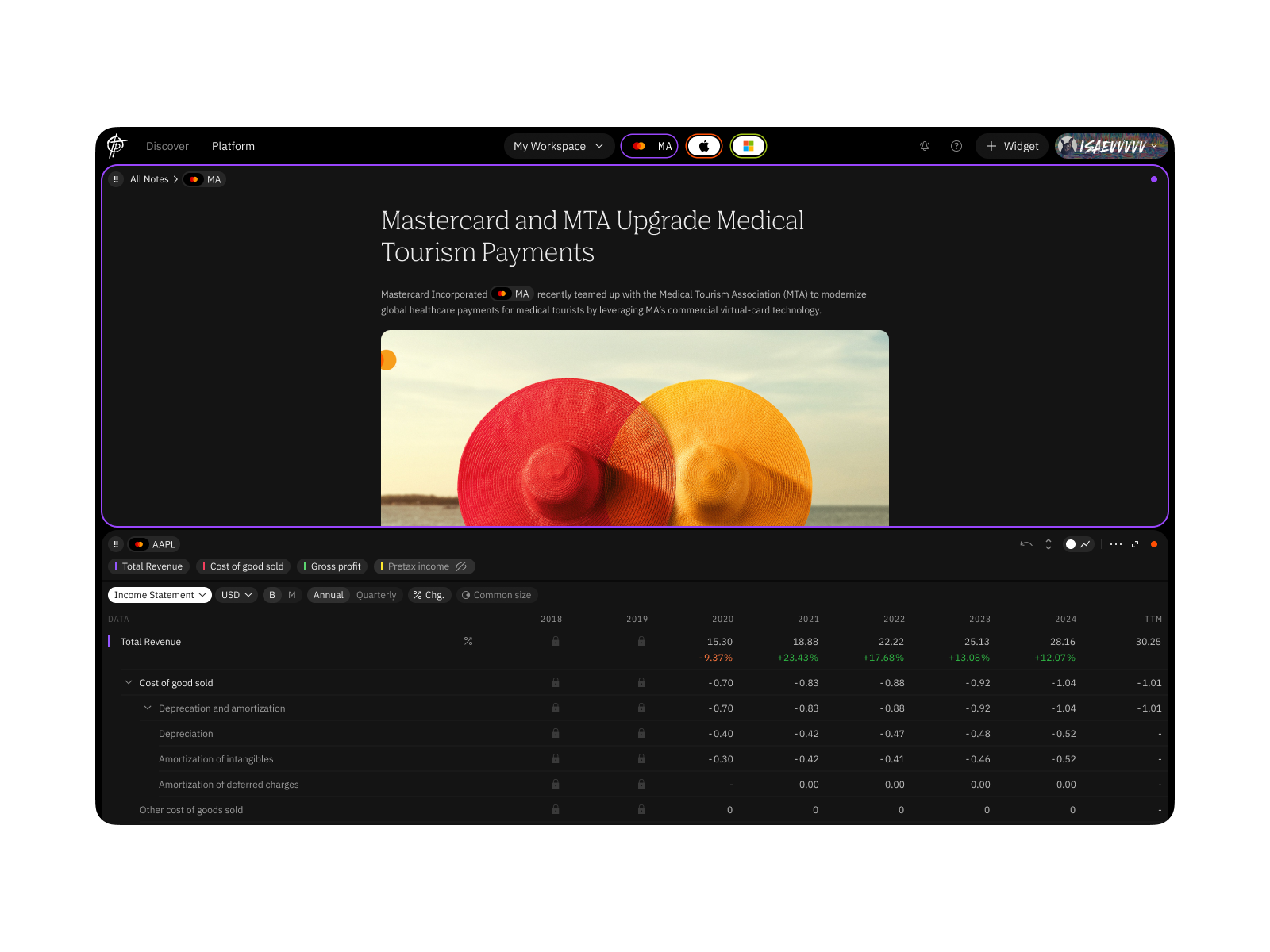Viewport: 1270px width, 952px height.
Task: Open the help question mark icon
Action: coord(956,146)
